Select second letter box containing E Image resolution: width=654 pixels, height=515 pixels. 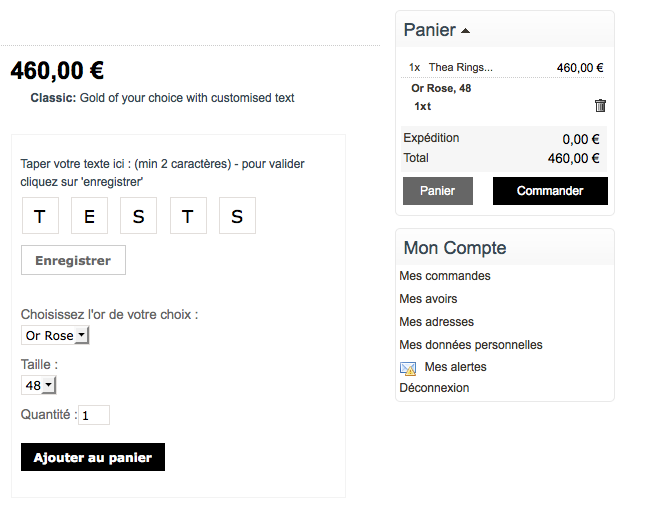pos(89,216)
